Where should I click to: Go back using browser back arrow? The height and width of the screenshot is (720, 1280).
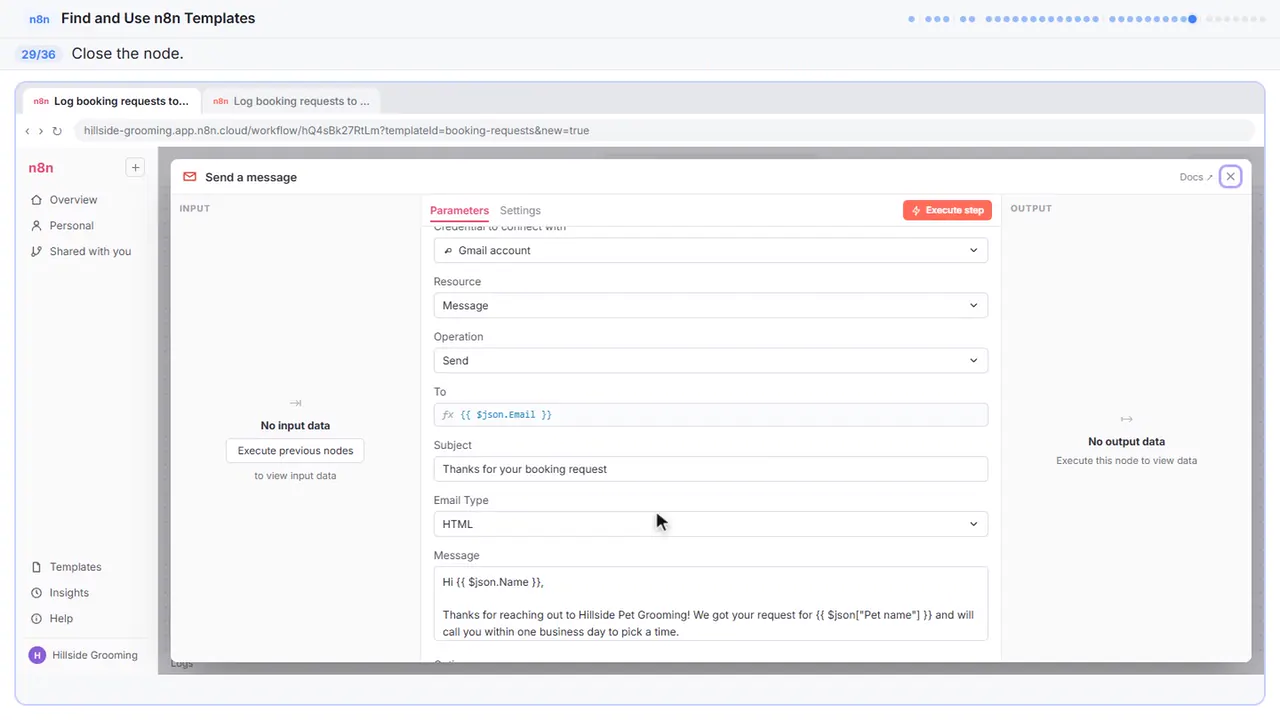tap(27, 131)
